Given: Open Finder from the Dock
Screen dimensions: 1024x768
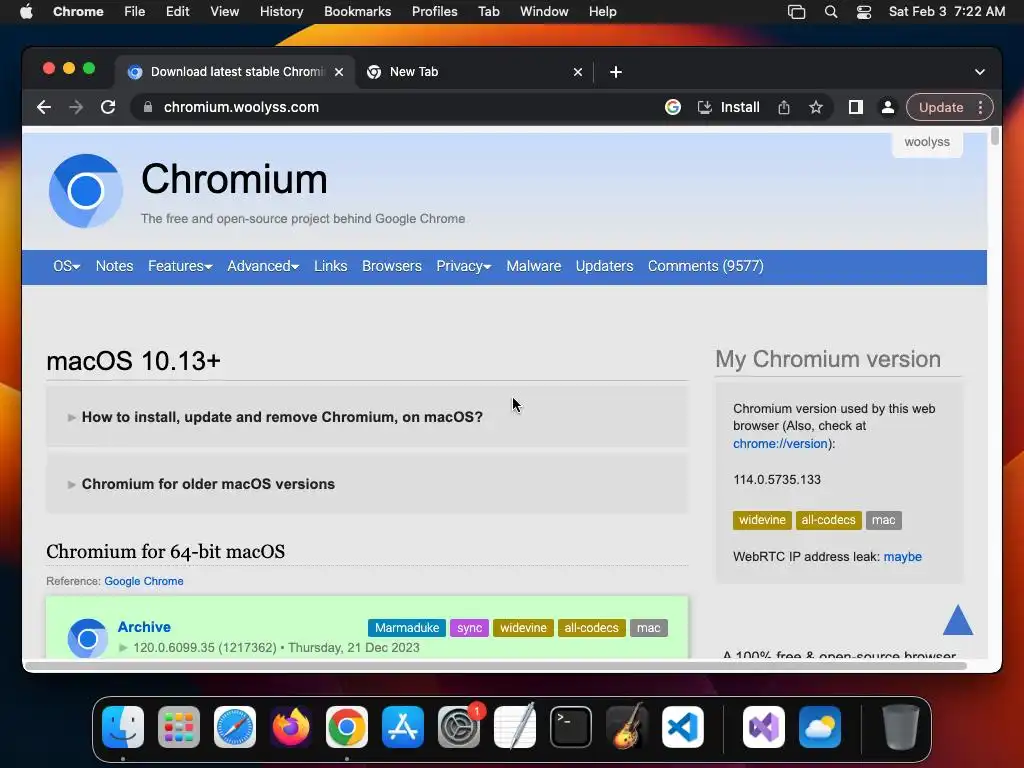Looking at the screenshot, I should pos(123,727).
